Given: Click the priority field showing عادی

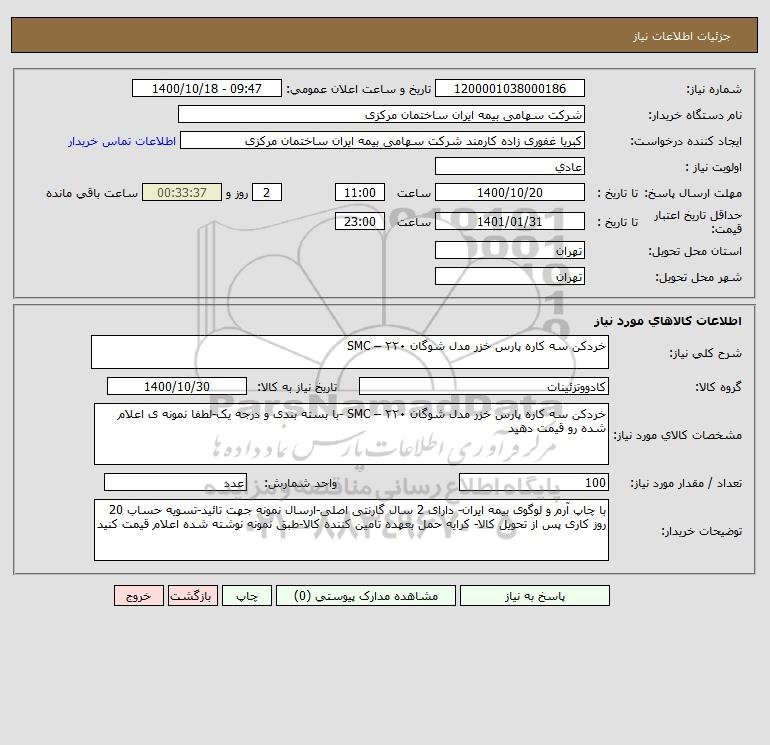Looking at the screenshot, I should (510, 166).
